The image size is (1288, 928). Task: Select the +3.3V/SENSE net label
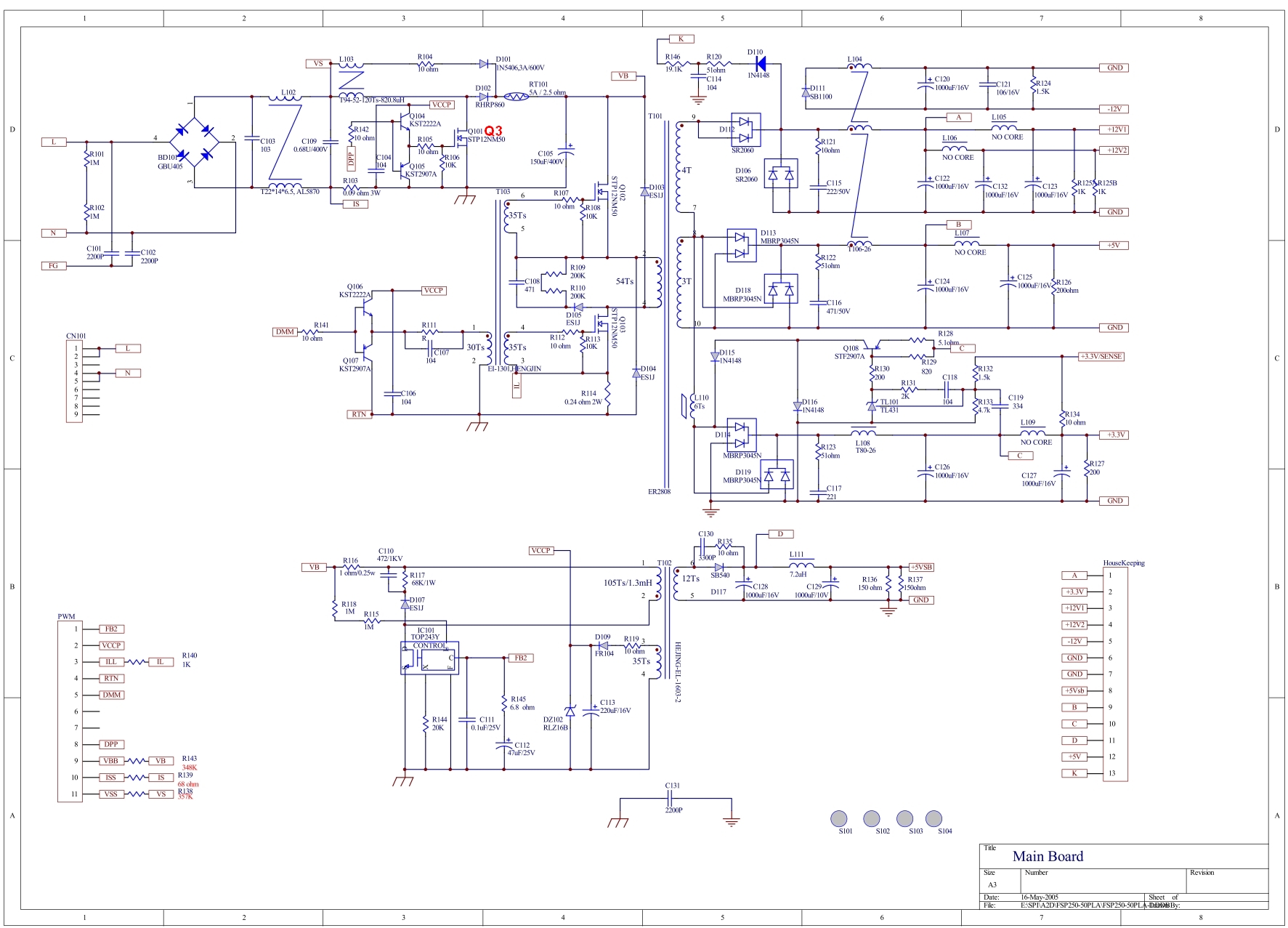(x=1101, y=357)
